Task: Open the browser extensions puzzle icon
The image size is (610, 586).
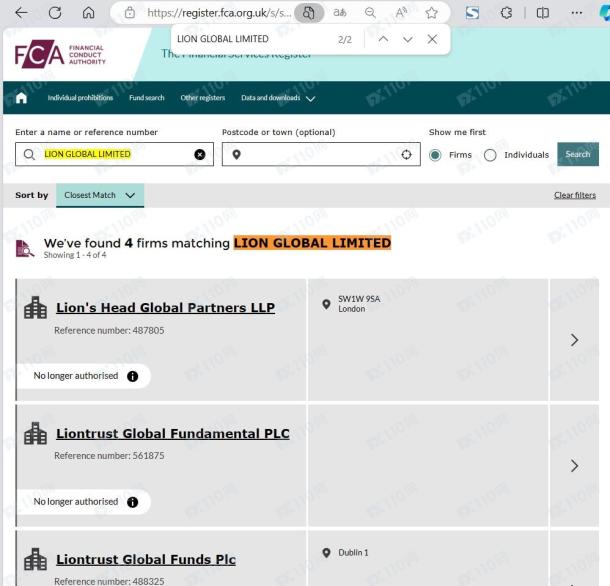Action: pos(506,13)
